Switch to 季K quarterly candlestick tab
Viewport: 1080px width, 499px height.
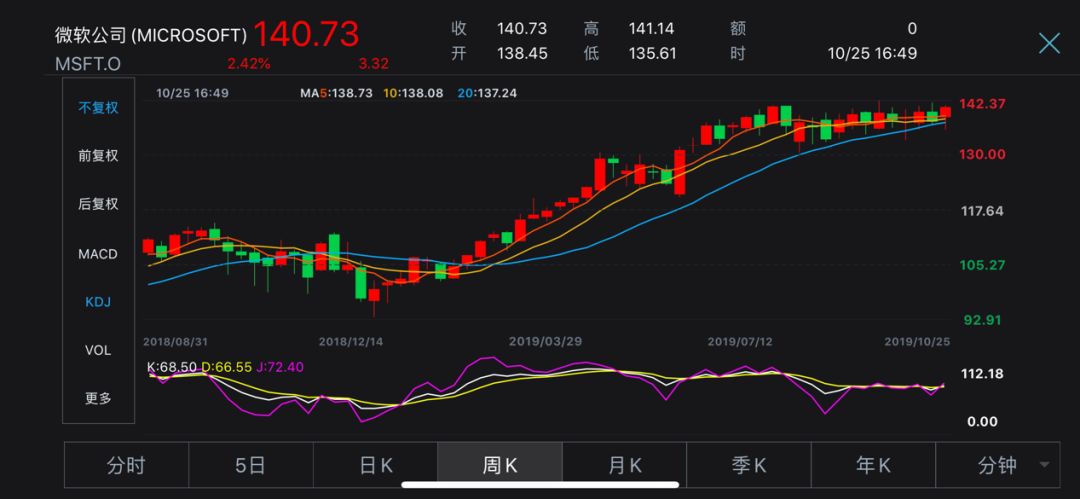tap(749, 465)
